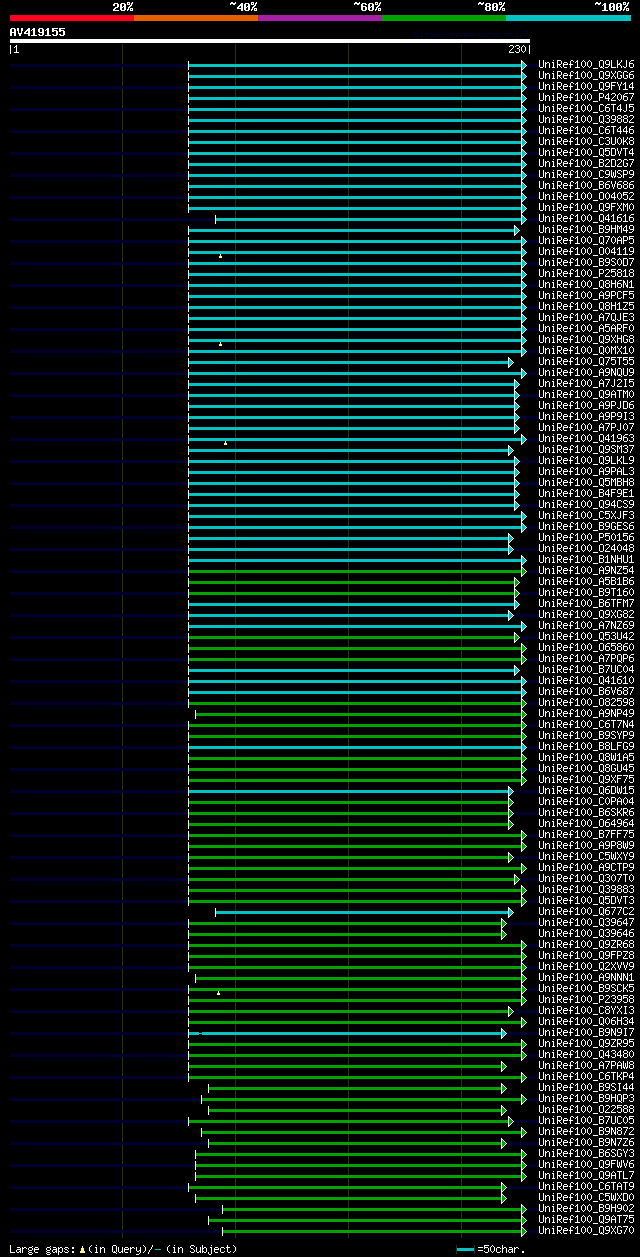Select label UniRef100_B8LFG9
Image resolution: width=640 pixels, height=1257 pixels.
(x=586, y=747)
